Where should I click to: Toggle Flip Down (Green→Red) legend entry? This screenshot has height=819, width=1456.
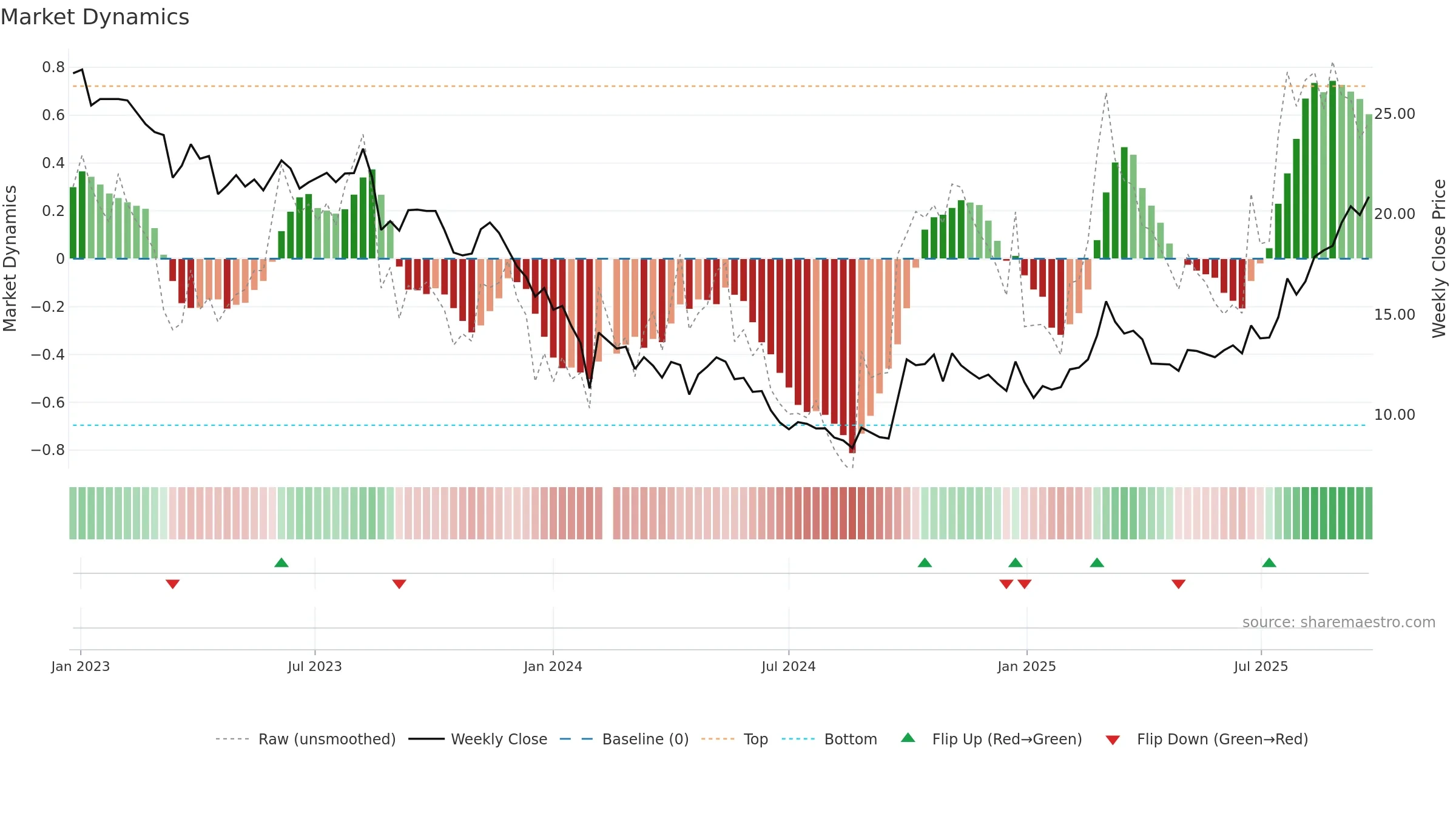[x=1207, y=739]
